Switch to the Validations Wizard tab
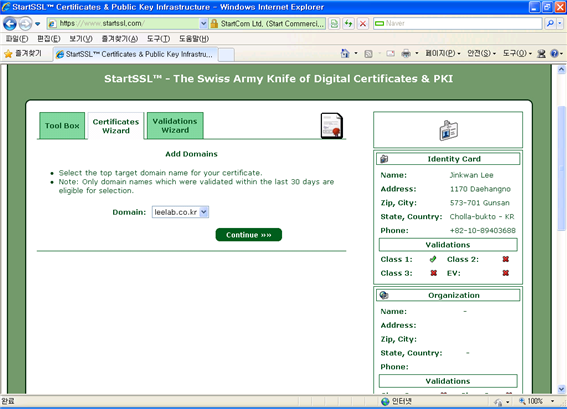The width and height of the screenshot is (567, 409). tap(175, 125)
